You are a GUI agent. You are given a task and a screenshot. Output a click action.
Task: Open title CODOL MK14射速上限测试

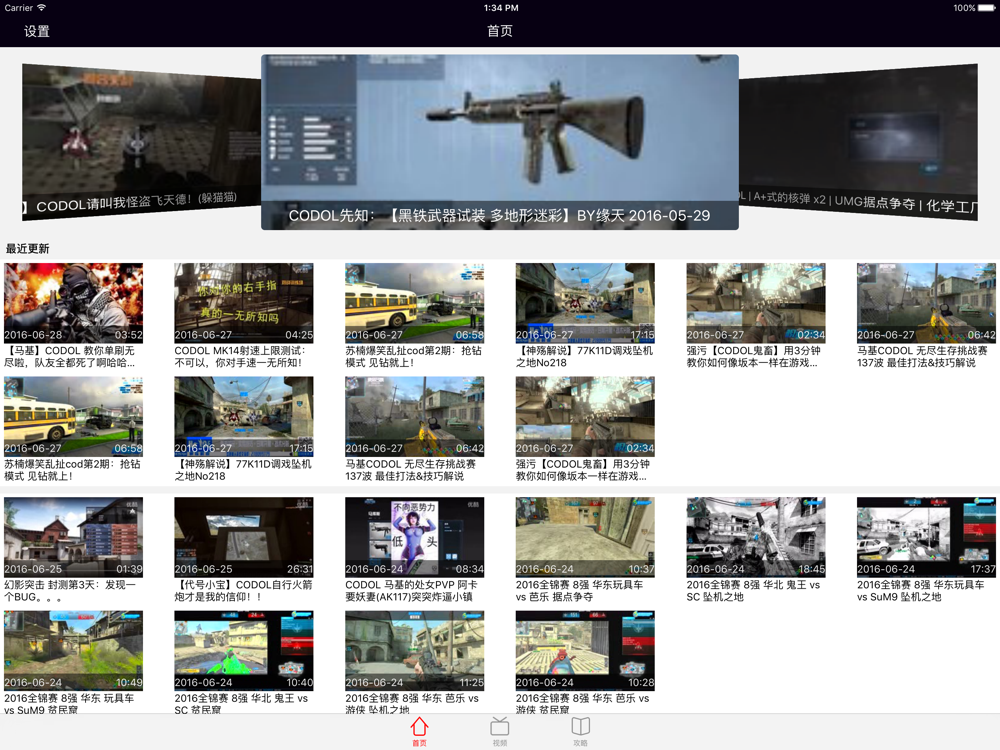240,357
